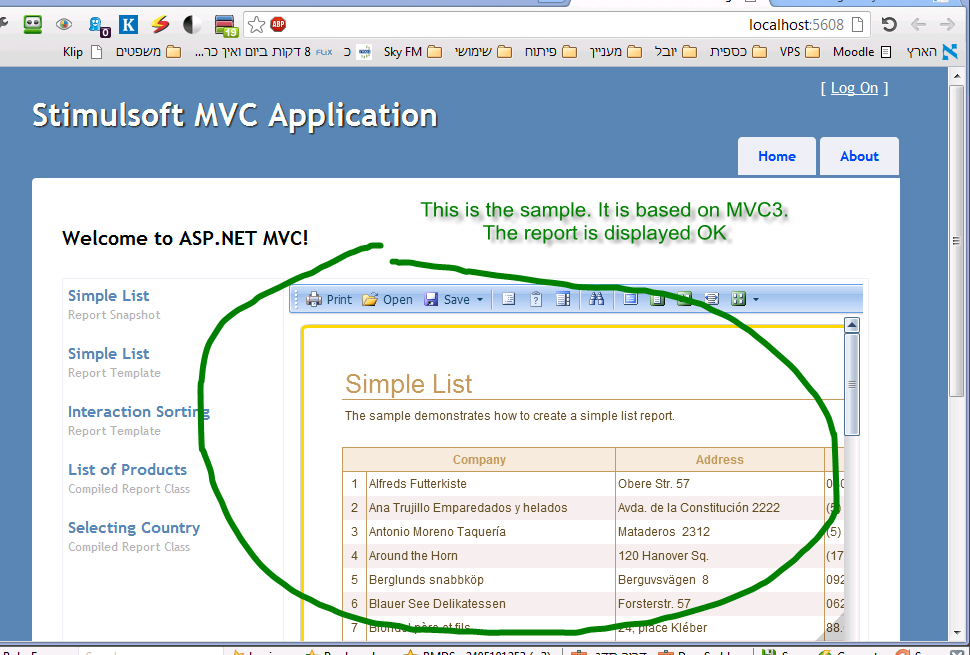Open the VPS bookmarks folder
The image size is (970, 655).
tap(800, 52)
